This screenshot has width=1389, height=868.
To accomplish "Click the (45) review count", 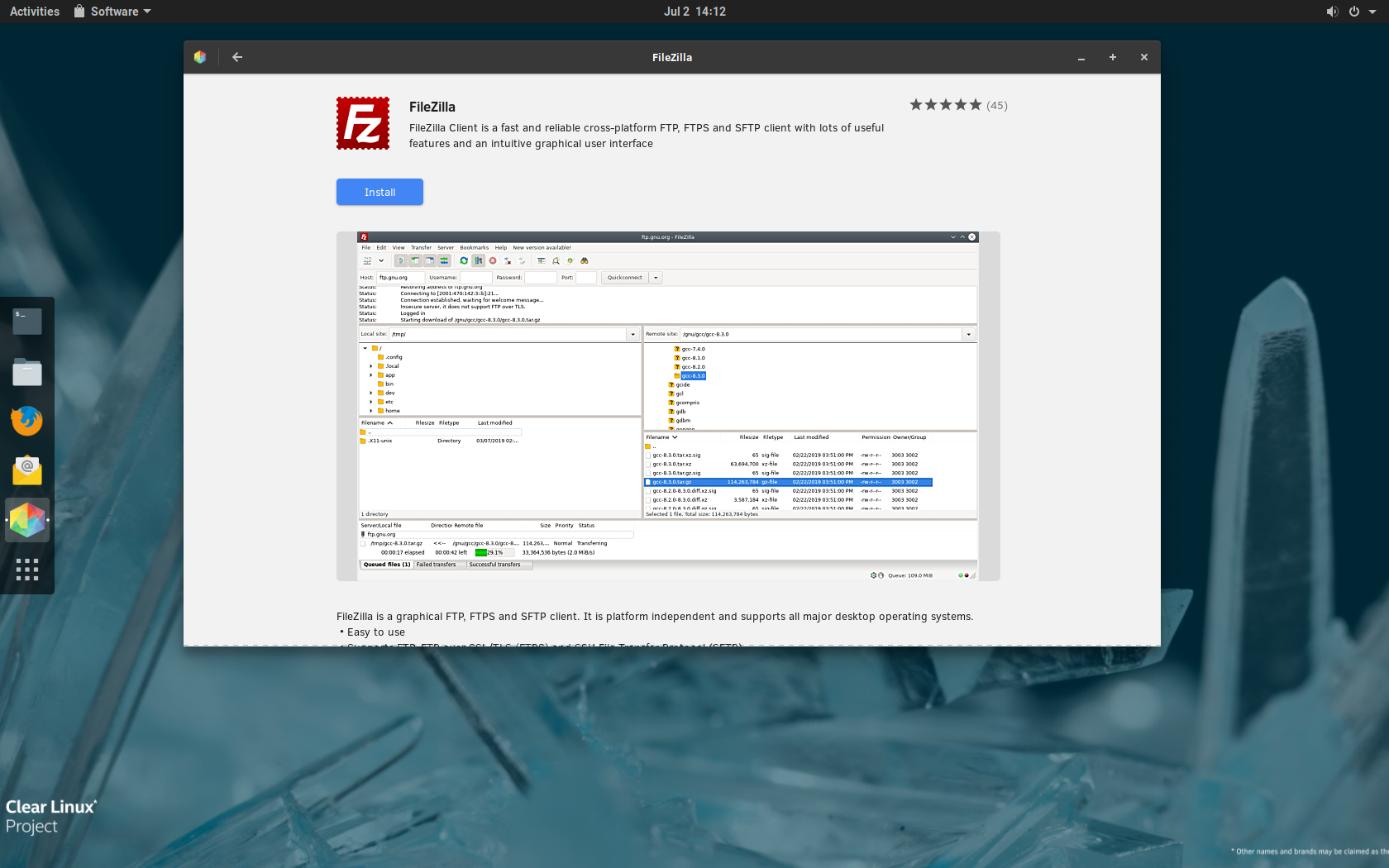I will pos(997,106).
